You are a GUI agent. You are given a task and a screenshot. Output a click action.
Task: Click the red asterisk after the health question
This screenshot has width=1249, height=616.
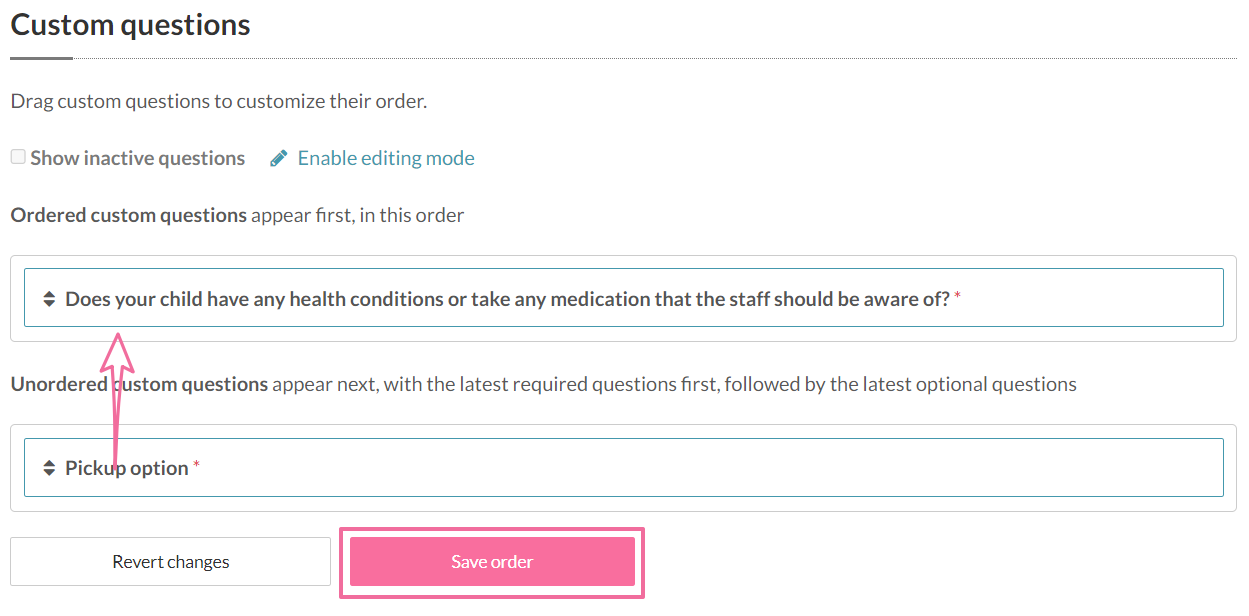tap(957, 296)
